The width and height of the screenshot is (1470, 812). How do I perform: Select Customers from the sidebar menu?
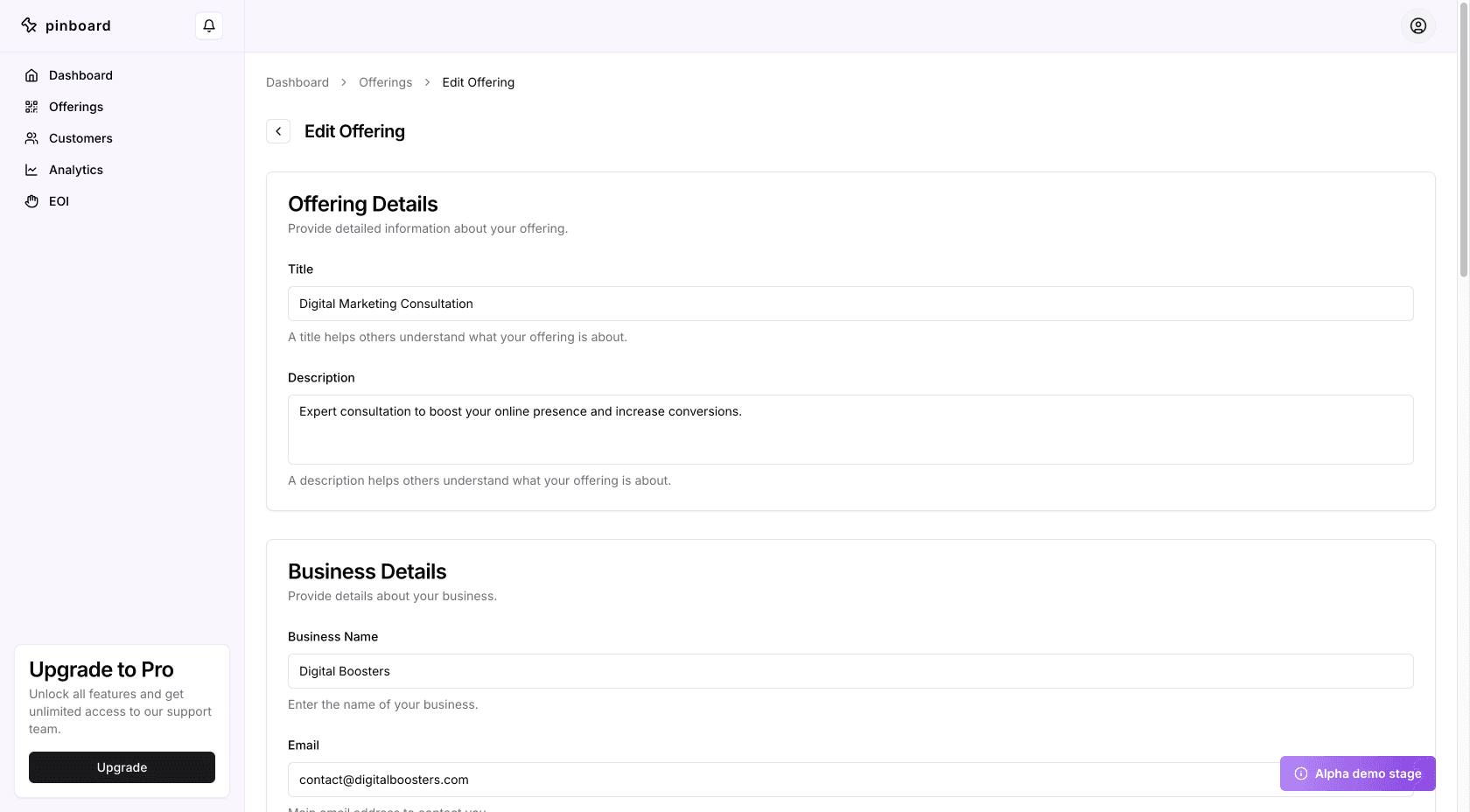80,138
